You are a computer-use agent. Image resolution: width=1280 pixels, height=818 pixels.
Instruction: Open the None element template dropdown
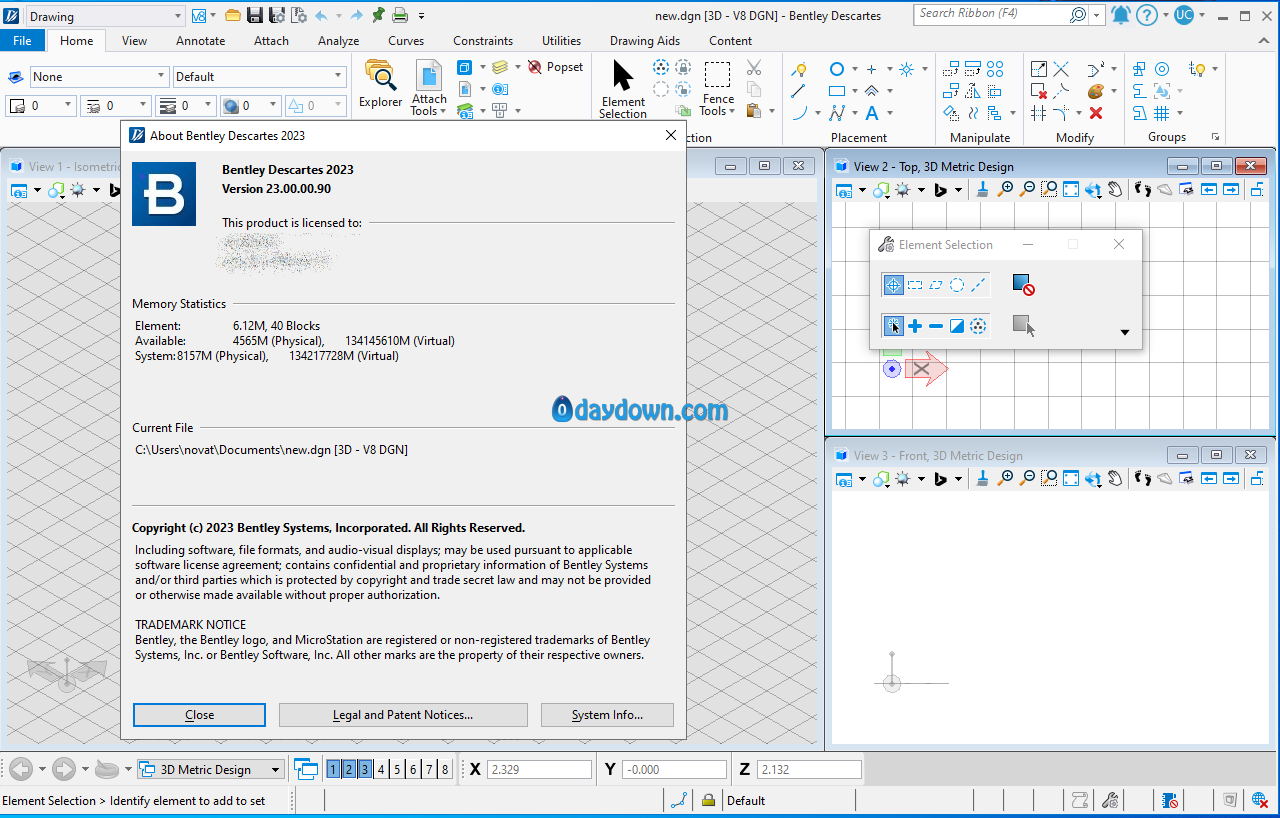click(99, 77)
